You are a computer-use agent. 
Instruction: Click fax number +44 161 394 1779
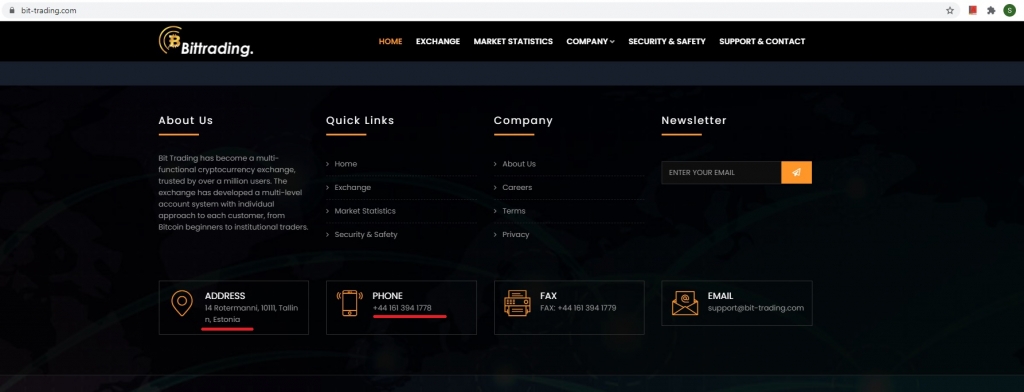(x=578, y=308)
